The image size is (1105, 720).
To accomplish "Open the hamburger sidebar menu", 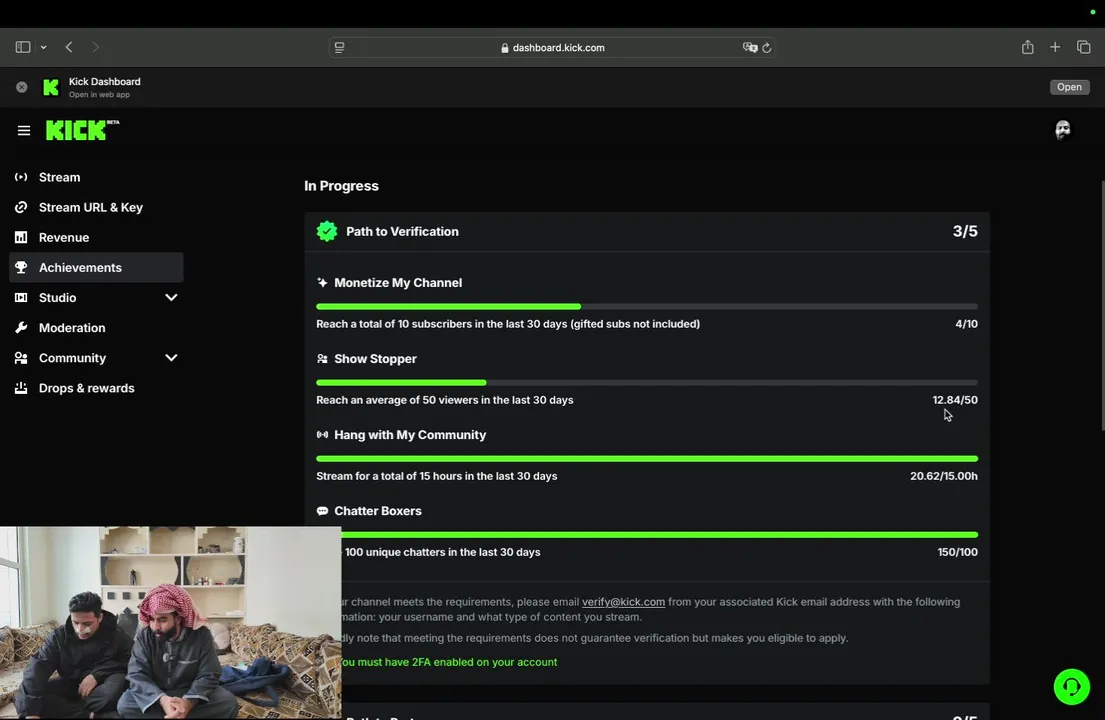I will [x=24, y=130].
